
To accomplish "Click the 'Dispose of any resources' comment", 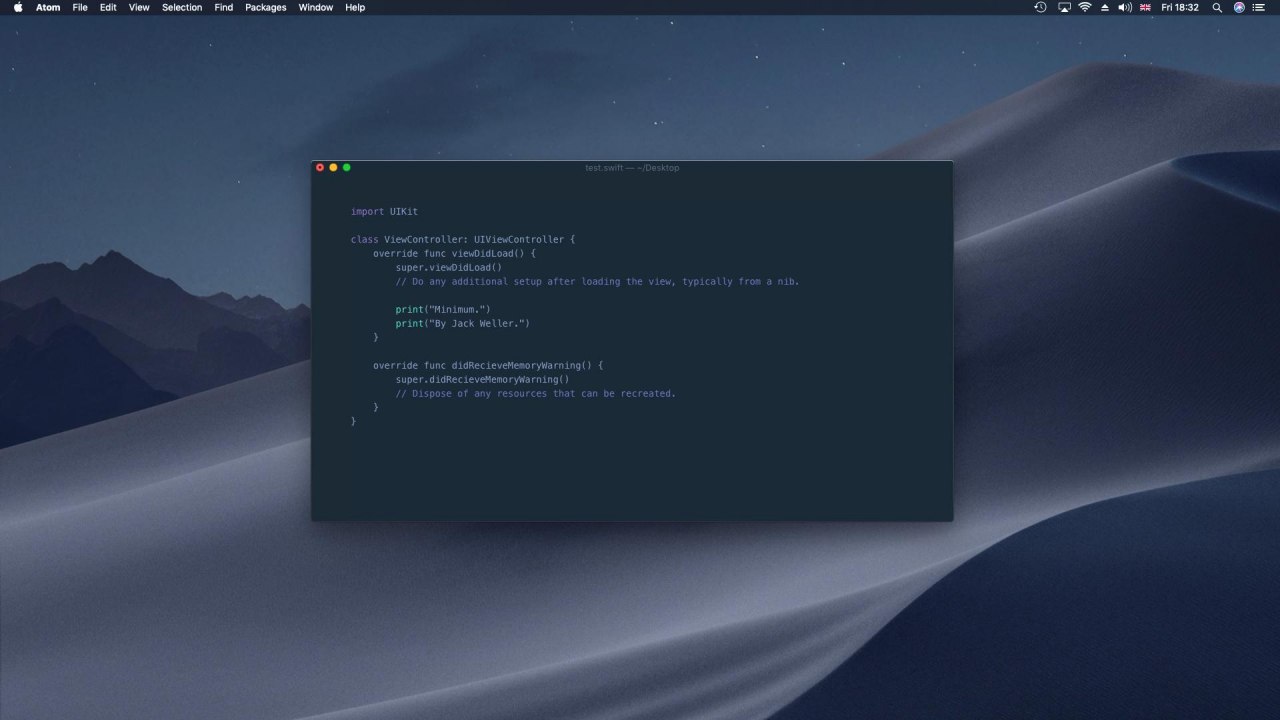I will (535, 393).
